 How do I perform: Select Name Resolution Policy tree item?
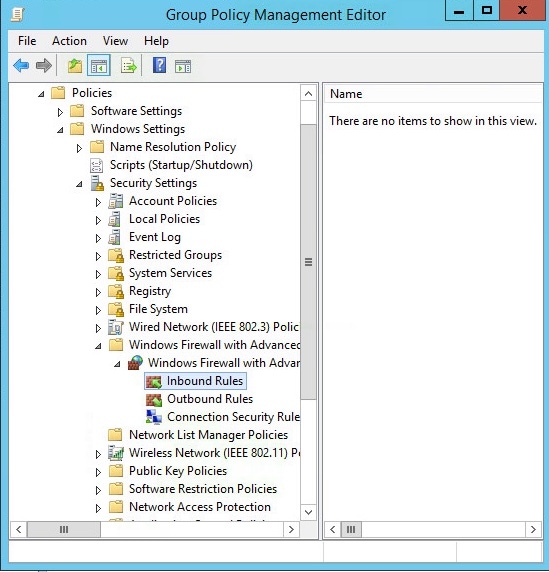[x=173, y=147]
